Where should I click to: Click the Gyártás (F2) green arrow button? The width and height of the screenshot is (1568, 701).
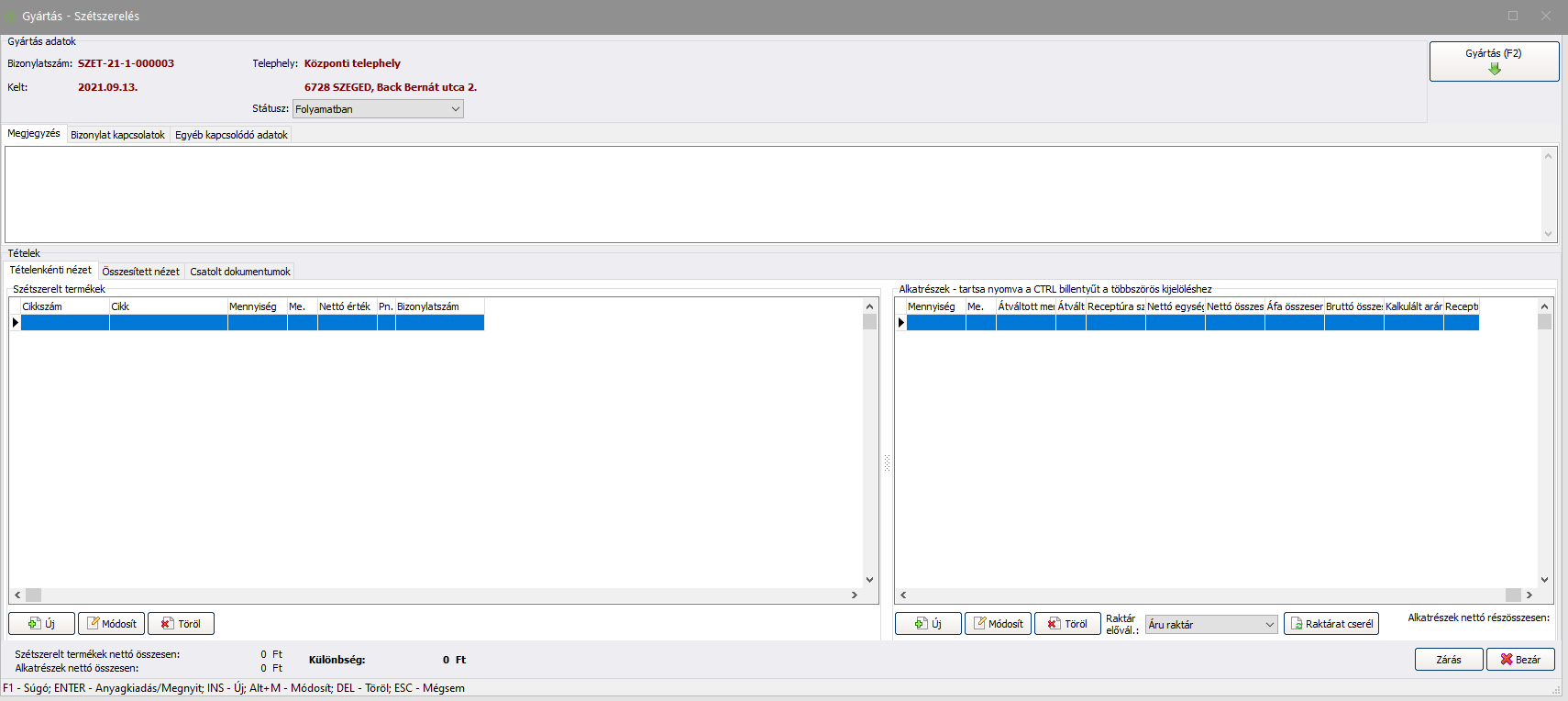[1494, 61]
